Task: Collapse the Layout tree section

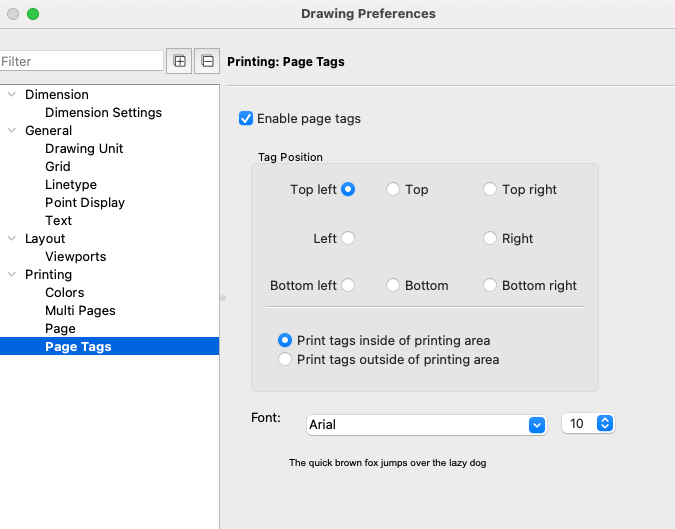Action: point(12,238)
